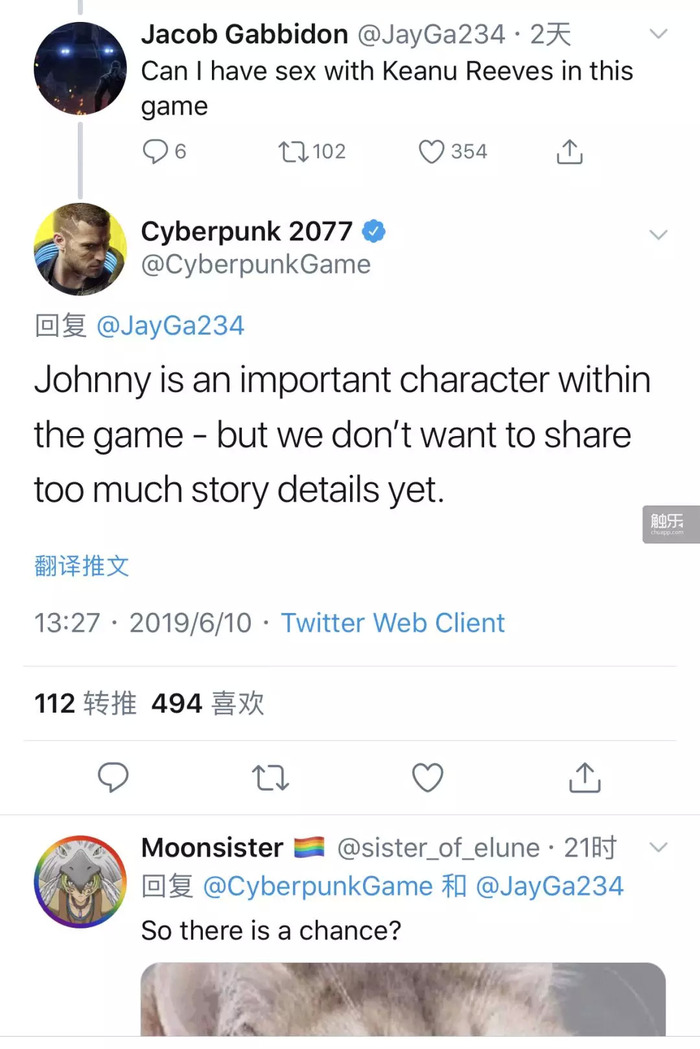Expand options chevron on Jacob Gabbidon's tweet

pos(659,34)
